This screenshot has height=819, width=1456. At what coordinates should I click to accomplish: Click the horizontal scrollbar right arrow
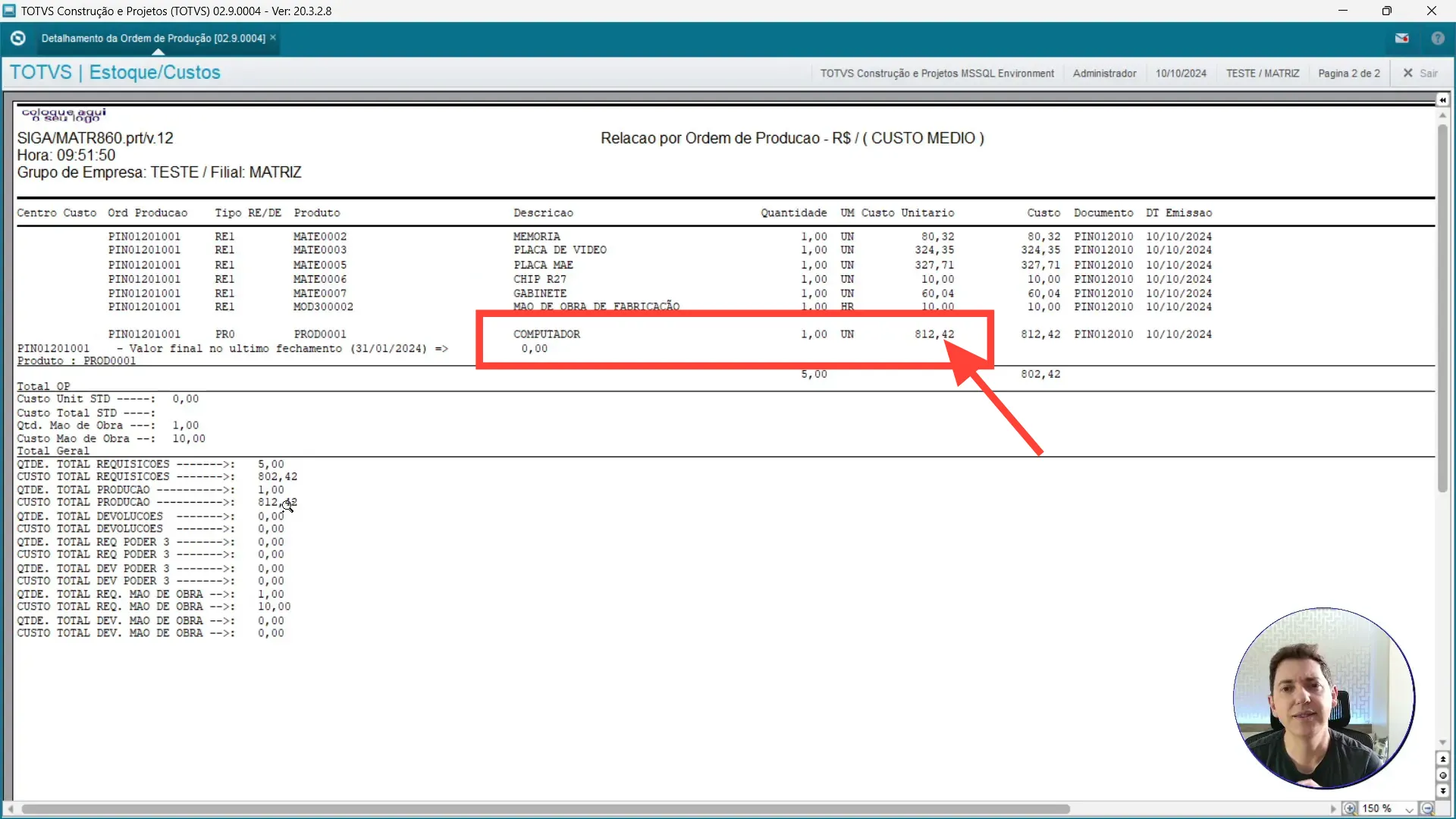pos(1334,809)
